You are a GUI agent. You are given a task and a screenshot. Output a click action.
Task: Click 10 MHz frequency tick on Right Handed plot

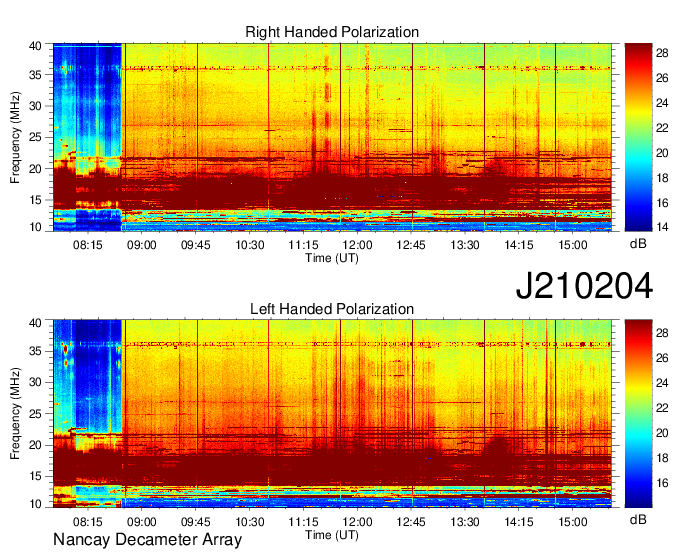[x=35, y=227]
